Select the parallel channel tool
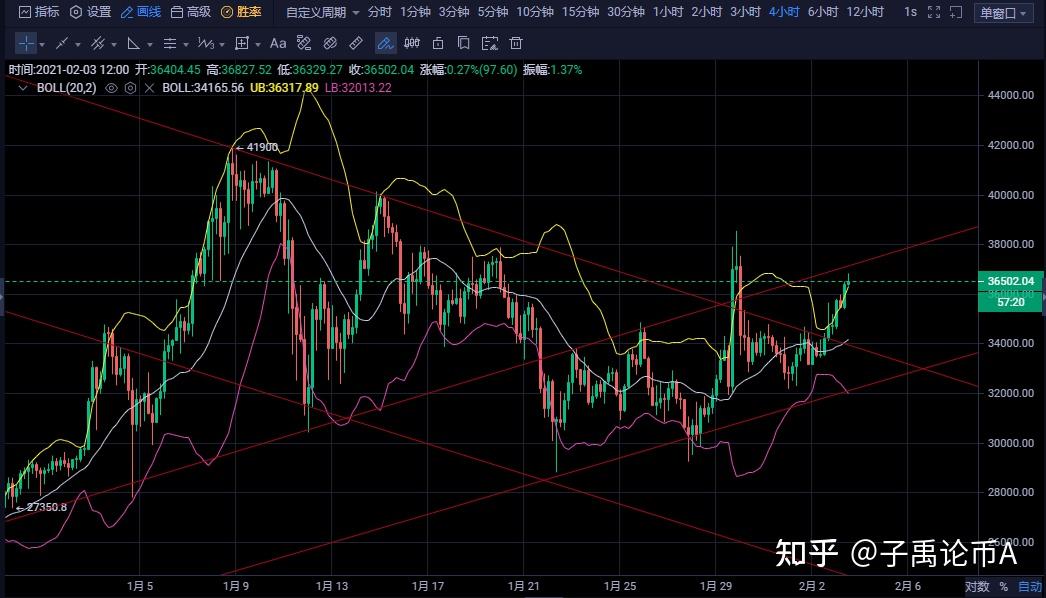 pos(98,43)
